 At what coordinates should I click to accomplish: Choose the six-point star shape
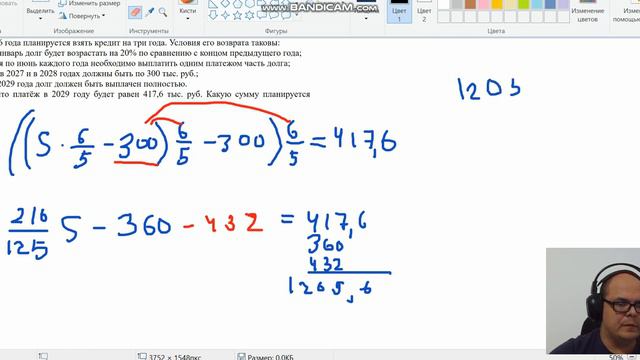click(x=250, y=16)
